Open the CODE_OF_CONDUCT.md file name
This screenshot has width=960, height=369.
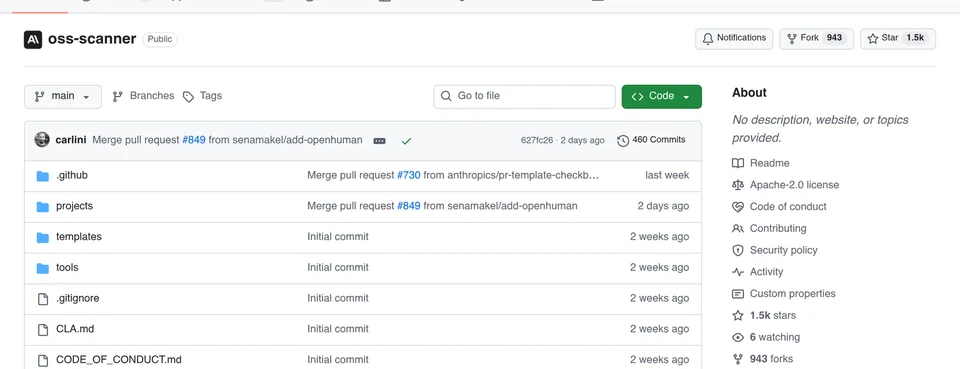coord(119,360)
